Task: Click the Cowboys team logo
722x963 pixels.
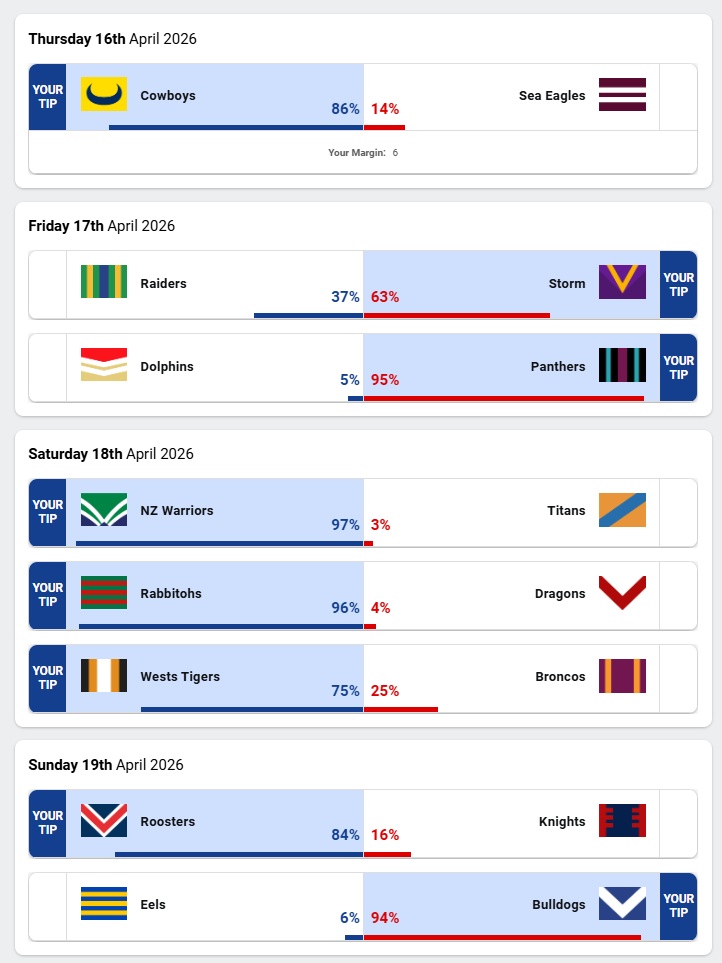Action: [103, 94]
